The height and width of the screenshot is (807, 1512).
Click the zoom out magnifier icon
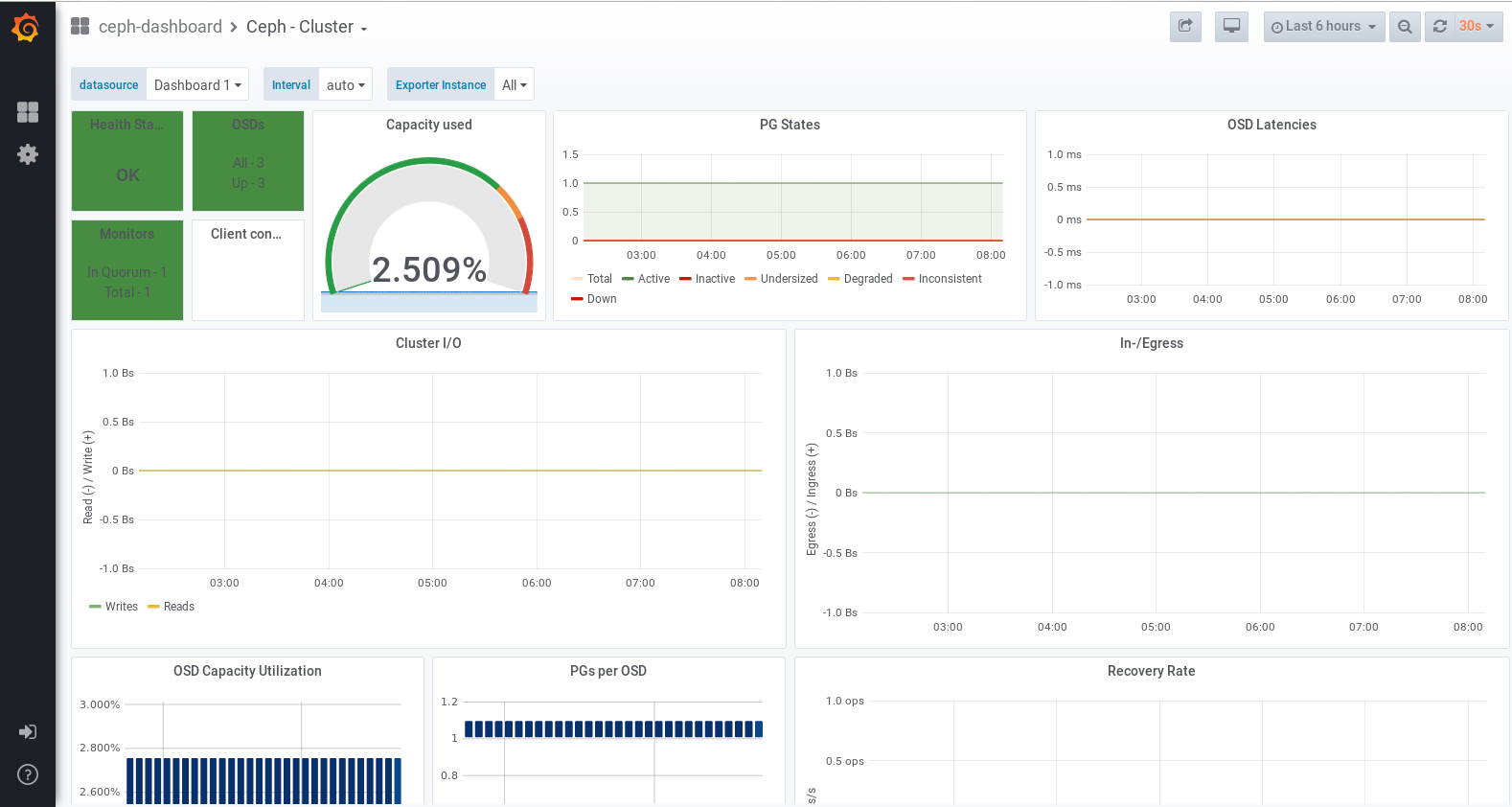click(1405, 27)
